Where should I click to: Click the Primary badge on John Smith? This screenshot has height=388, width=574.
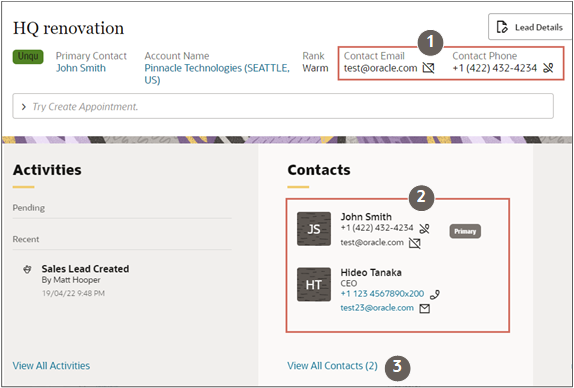coord(465,231)
